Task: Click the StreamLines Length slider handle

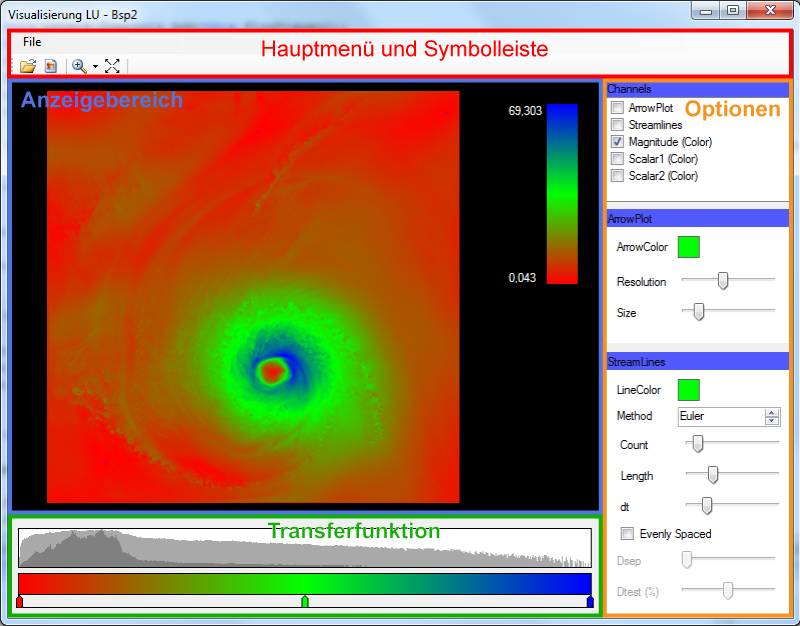Action: coord(713,476)
